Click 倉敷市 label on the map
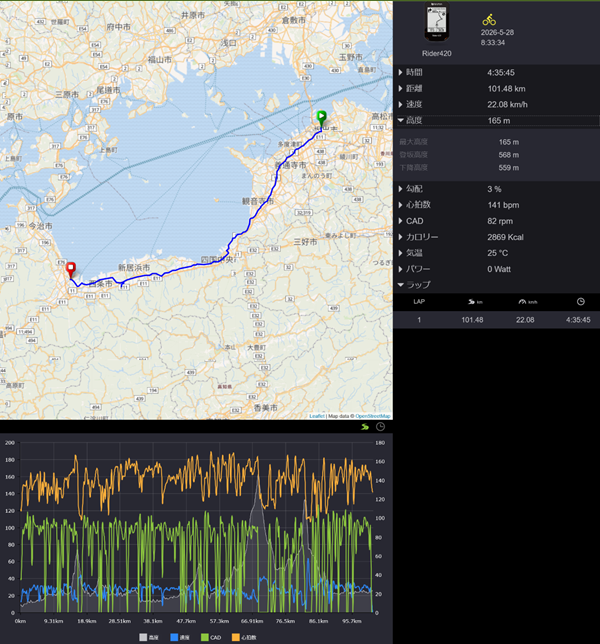This screenshot has height=644, width=600. (x=294, y=20)
